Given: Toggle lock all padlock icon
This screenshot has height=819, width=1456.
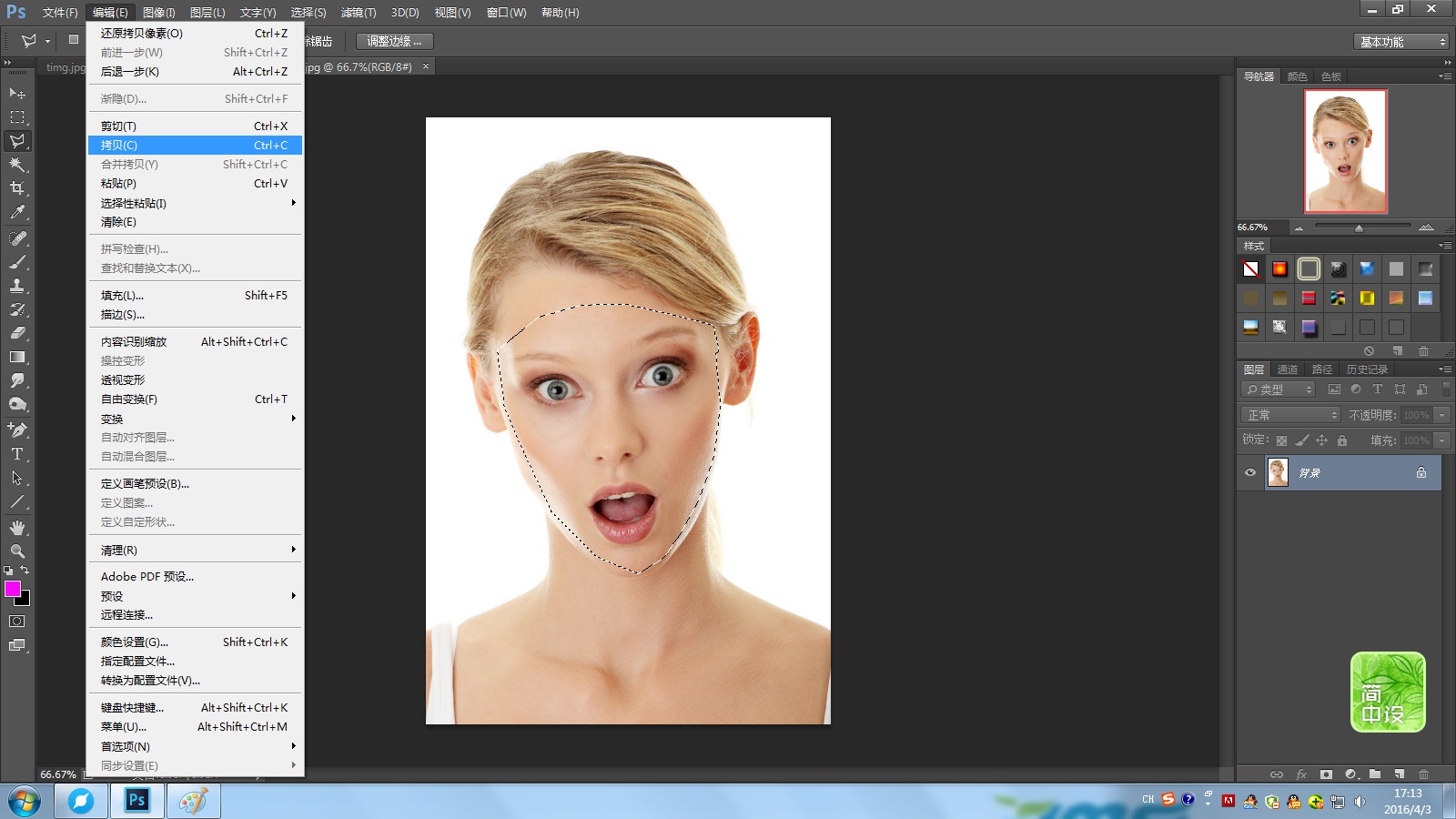Looking at the screenshot, I should [1341, 440].
